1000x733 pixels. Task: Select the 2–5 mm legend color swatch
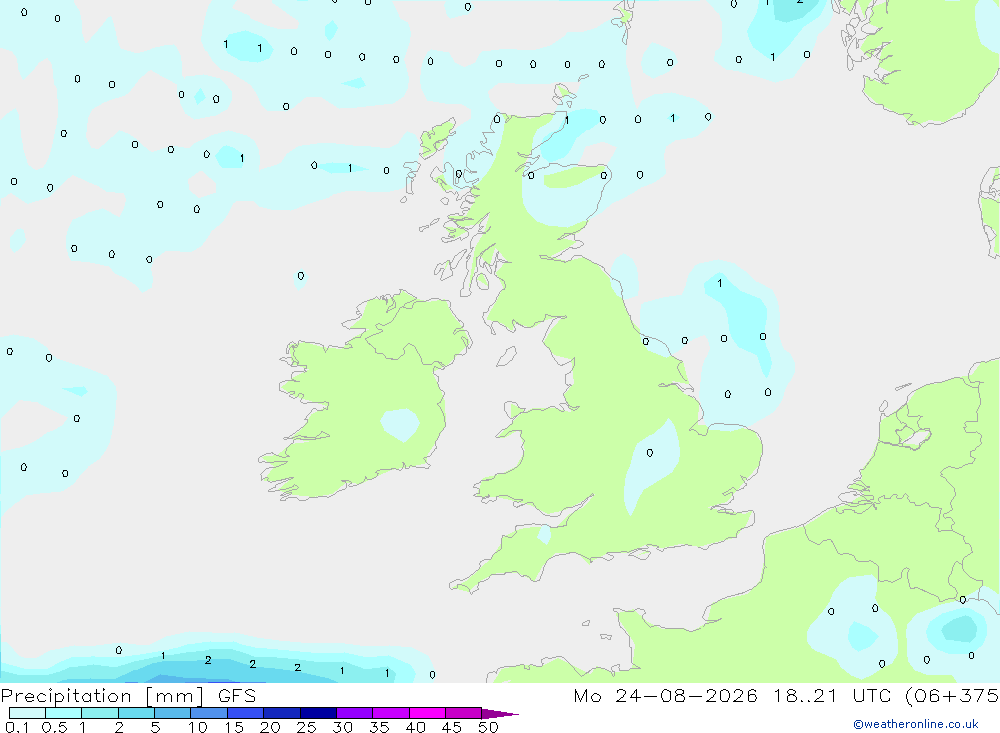pyautogui.click(x=136, y=713)
